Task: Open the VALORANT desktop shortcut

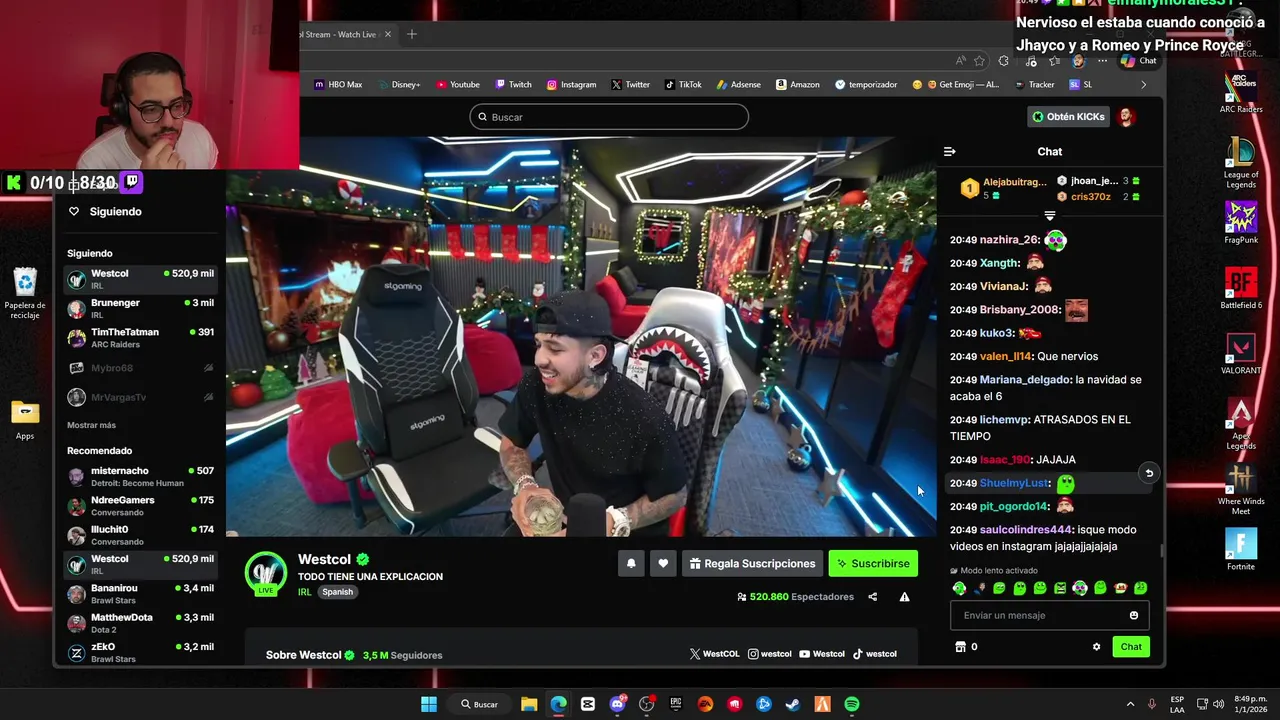Action: tap(1241, 355)
